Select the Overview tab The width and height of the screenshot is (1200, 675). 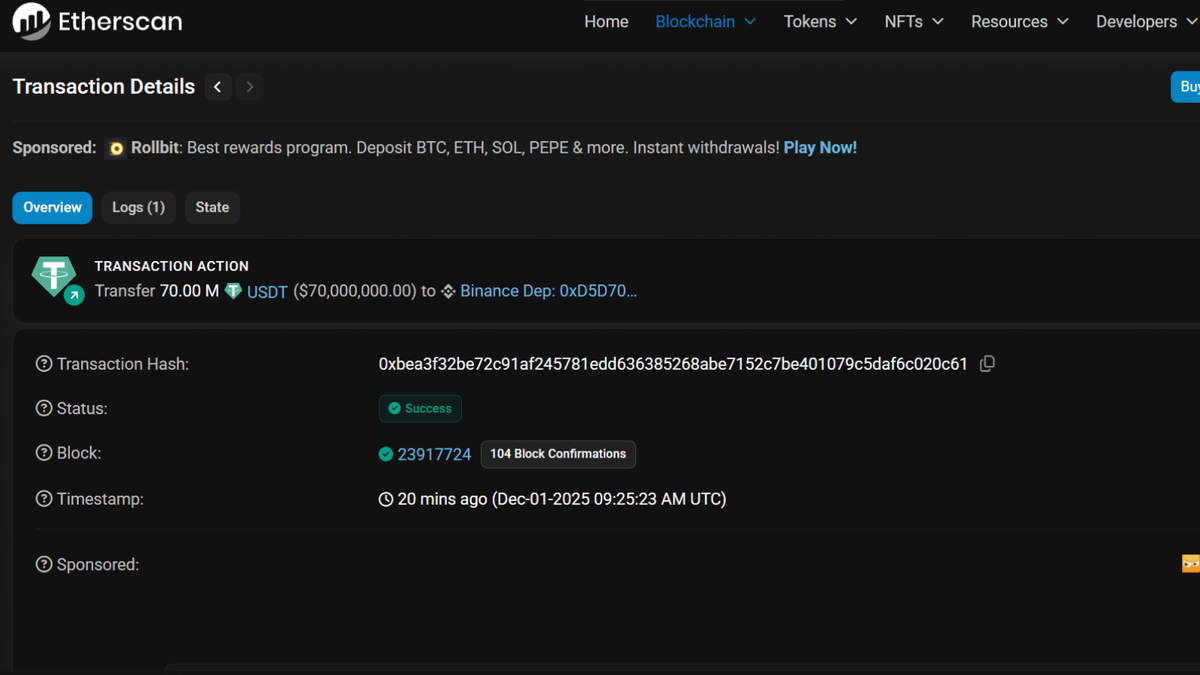[x=52, y=208]
